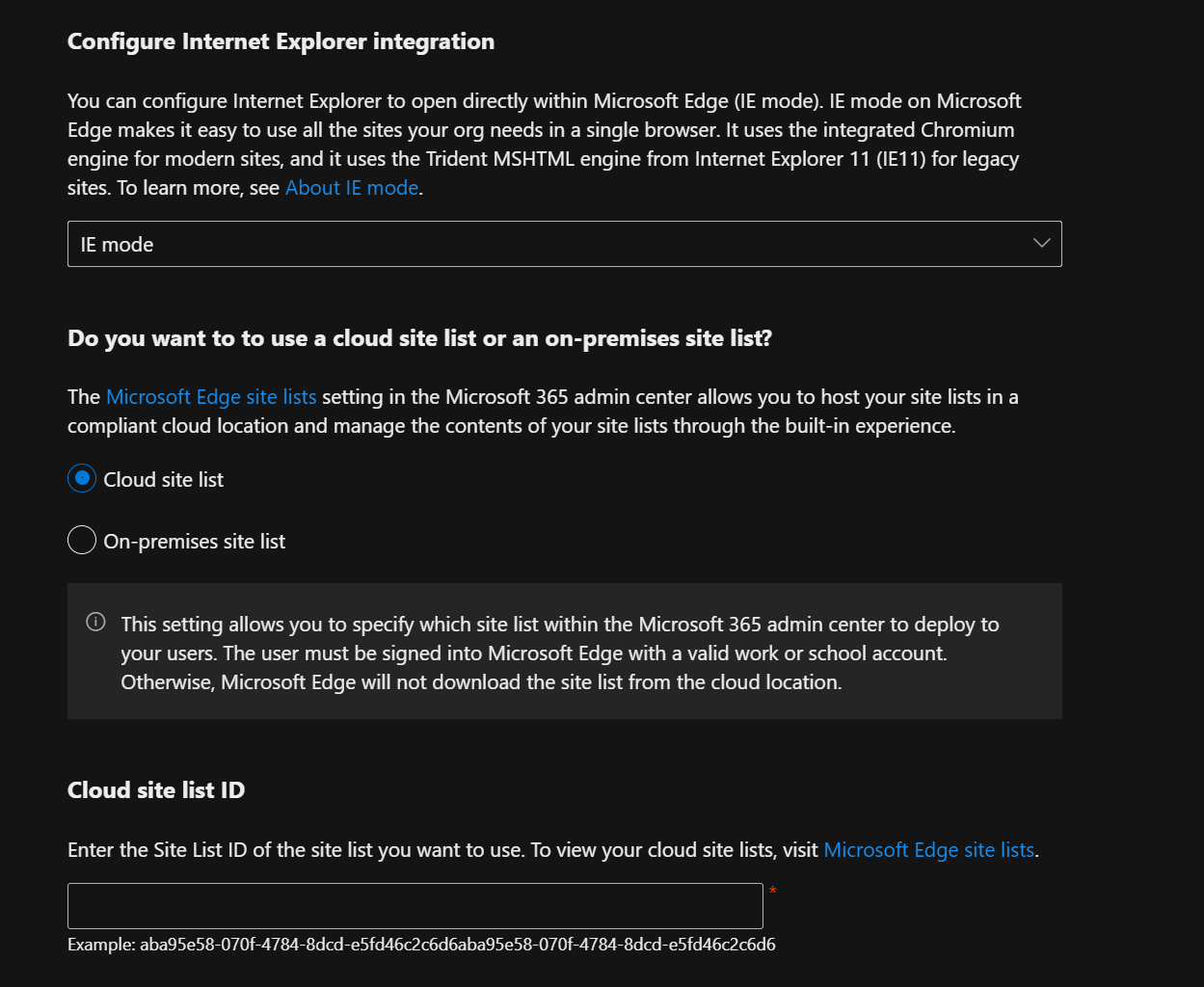
Task: Click the info icon in the notice box
Action: [x=95, y=622]
